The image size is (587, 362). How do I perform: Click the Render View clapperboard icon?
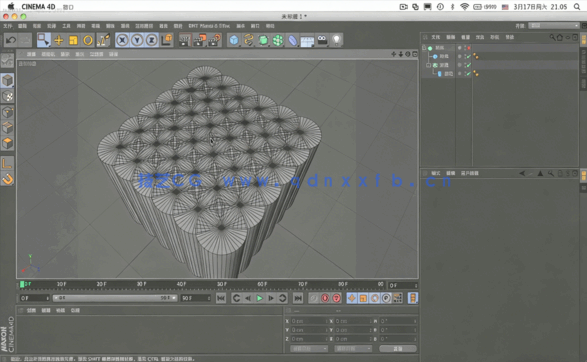pos(185,40)
